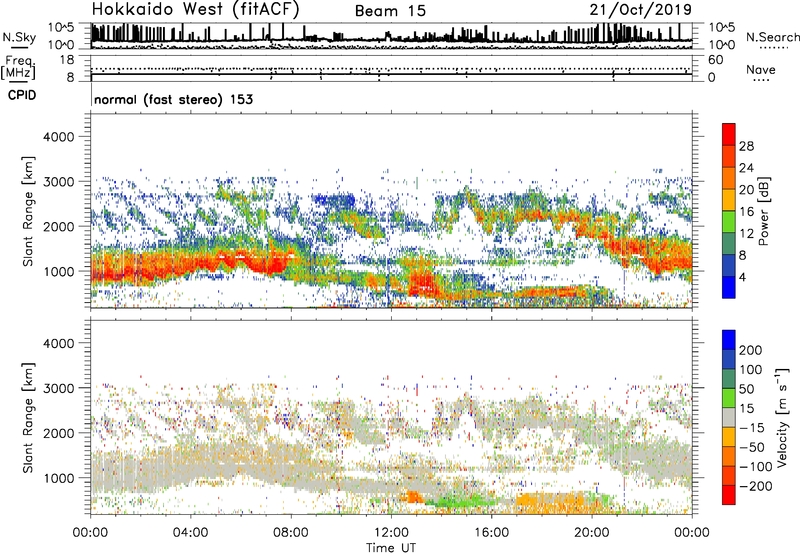Click the green velocity patch near 15:00 at low range
Image resolution: width=800 pixels, height=554 pixels.
pos(462,500)
